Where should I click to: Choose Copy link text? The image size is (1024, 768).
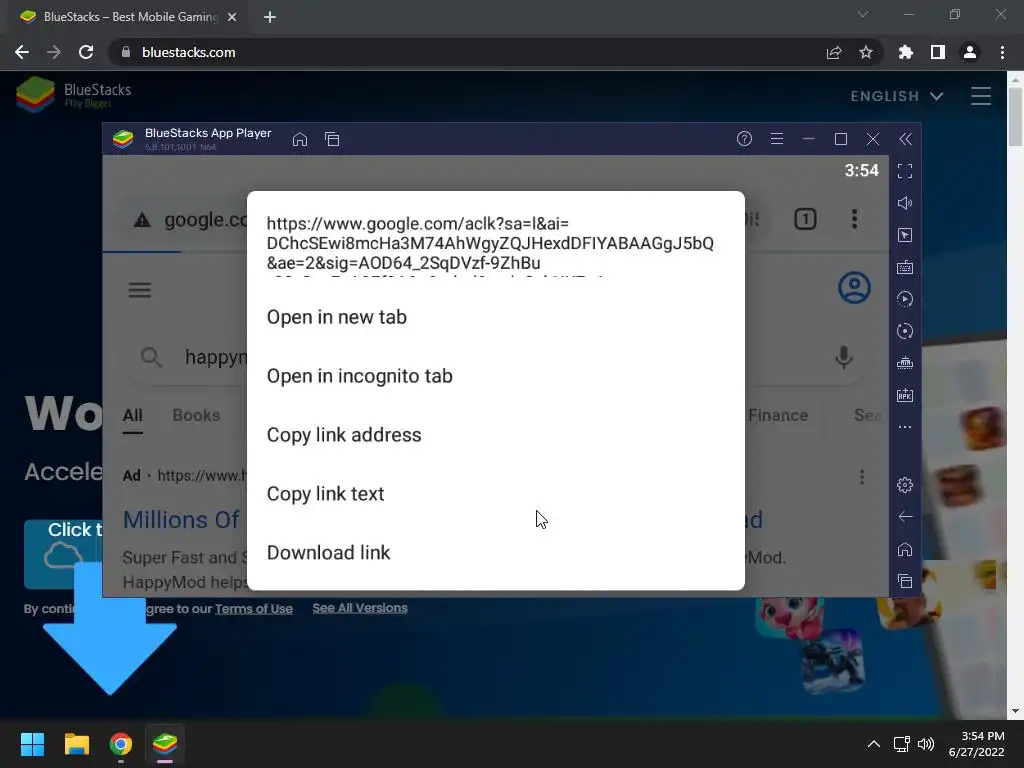(x=496, y=494)
